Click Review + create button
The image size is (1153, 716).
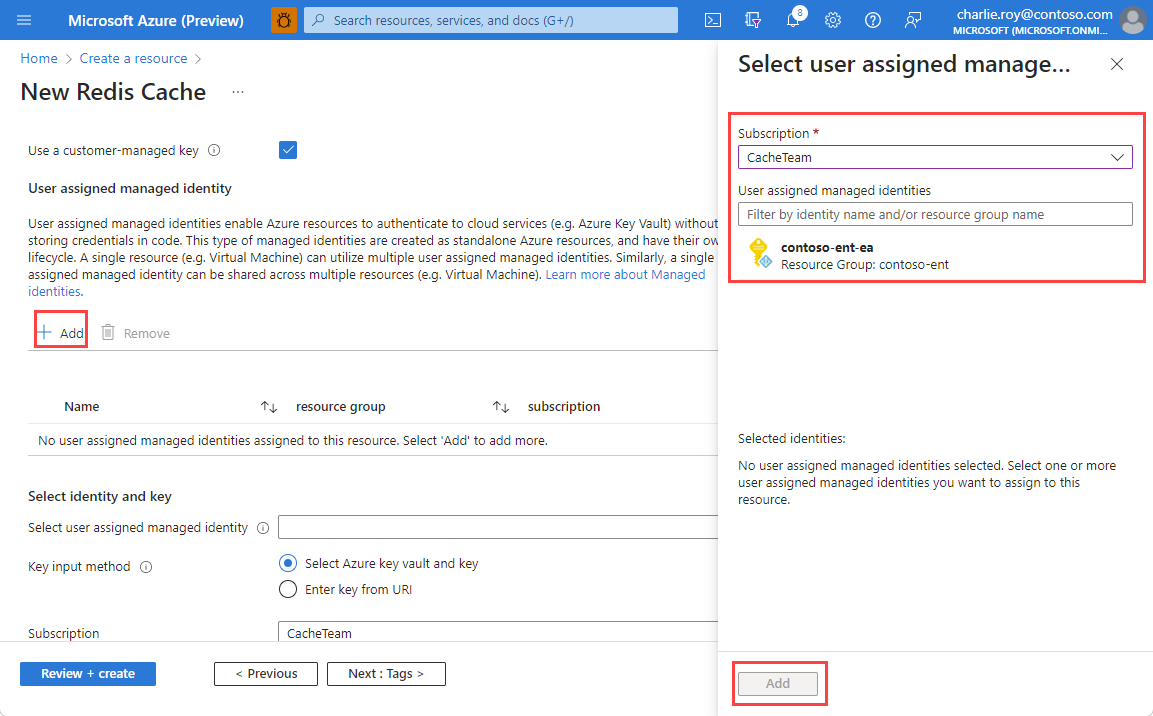pyautogui.click(x=87, y=673)
